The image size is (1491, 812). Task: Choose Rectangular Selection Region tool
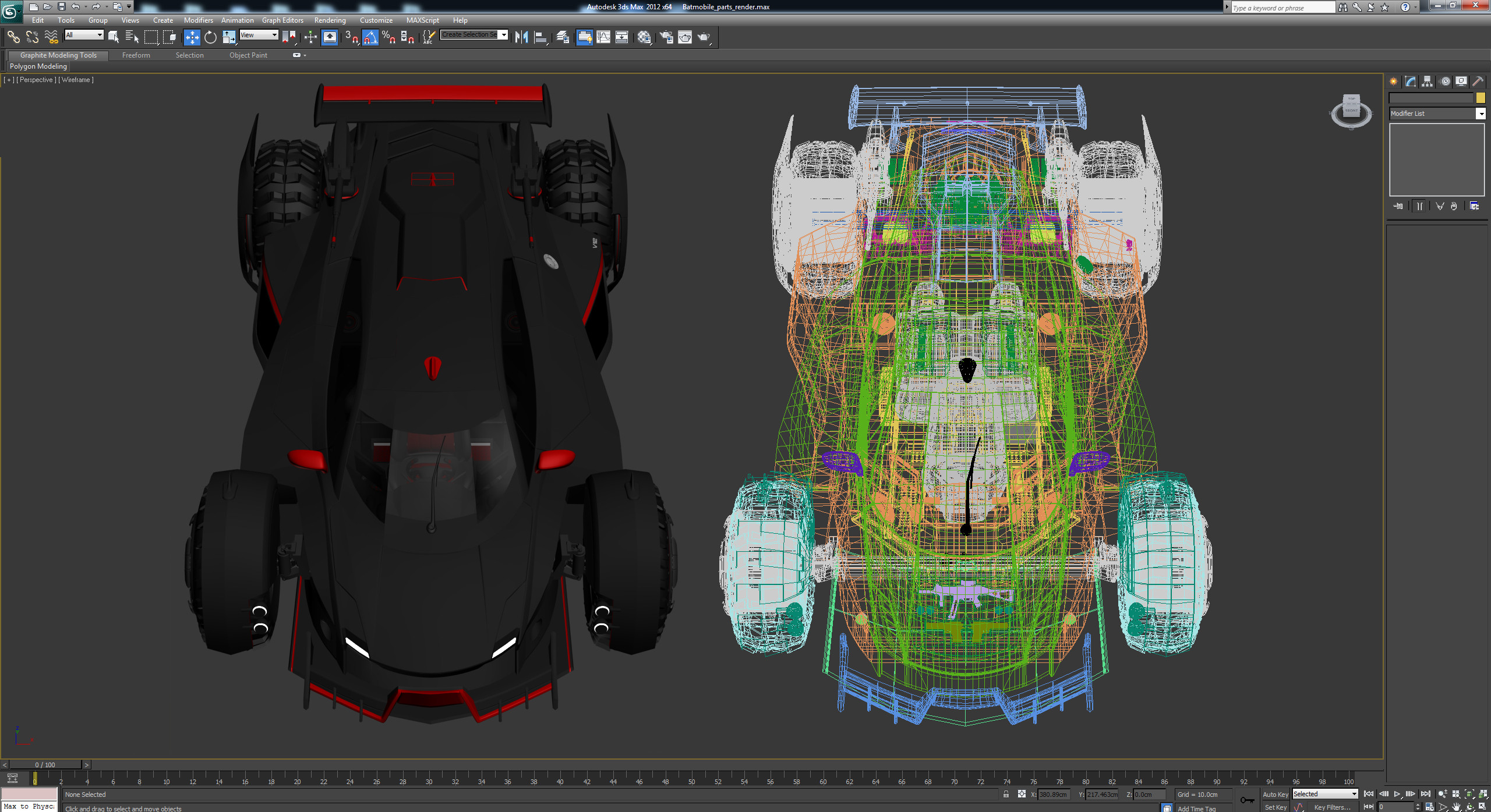[x=151, y=37]
